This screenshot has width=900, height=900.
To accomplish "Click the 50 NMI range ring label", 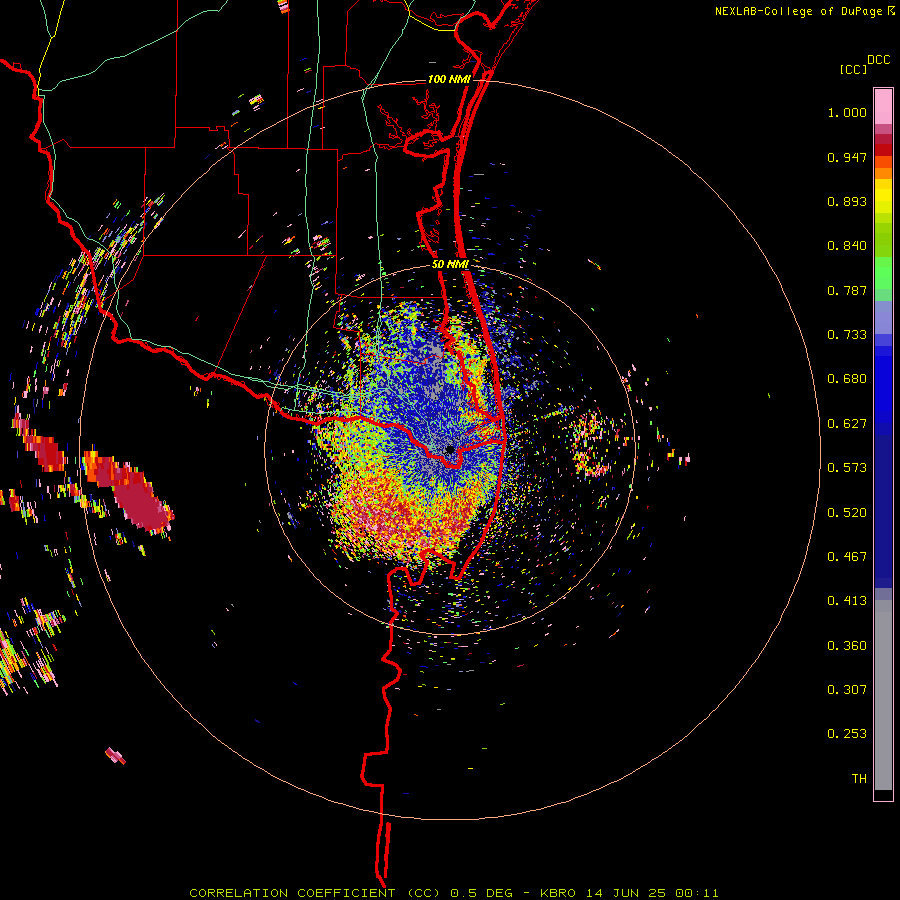I will click(450, 265).
